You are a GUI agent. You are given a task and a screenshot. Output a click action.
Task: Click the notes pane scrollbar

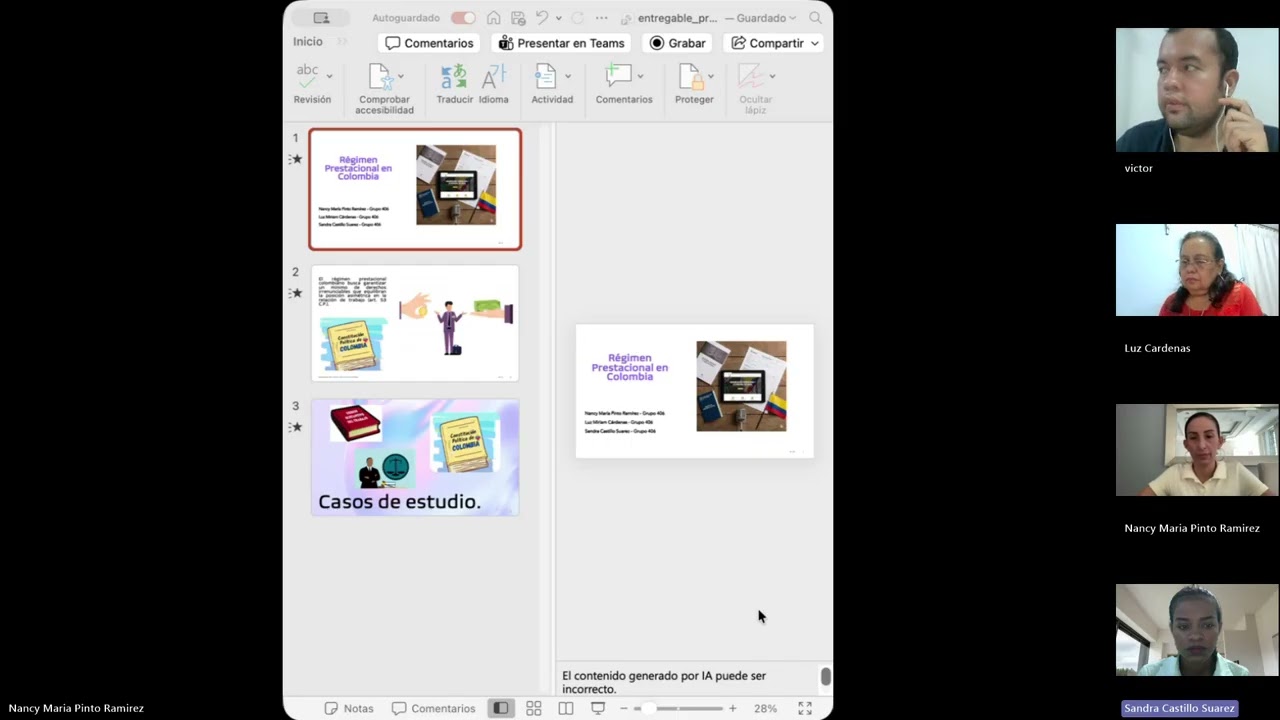click(826, 677)
